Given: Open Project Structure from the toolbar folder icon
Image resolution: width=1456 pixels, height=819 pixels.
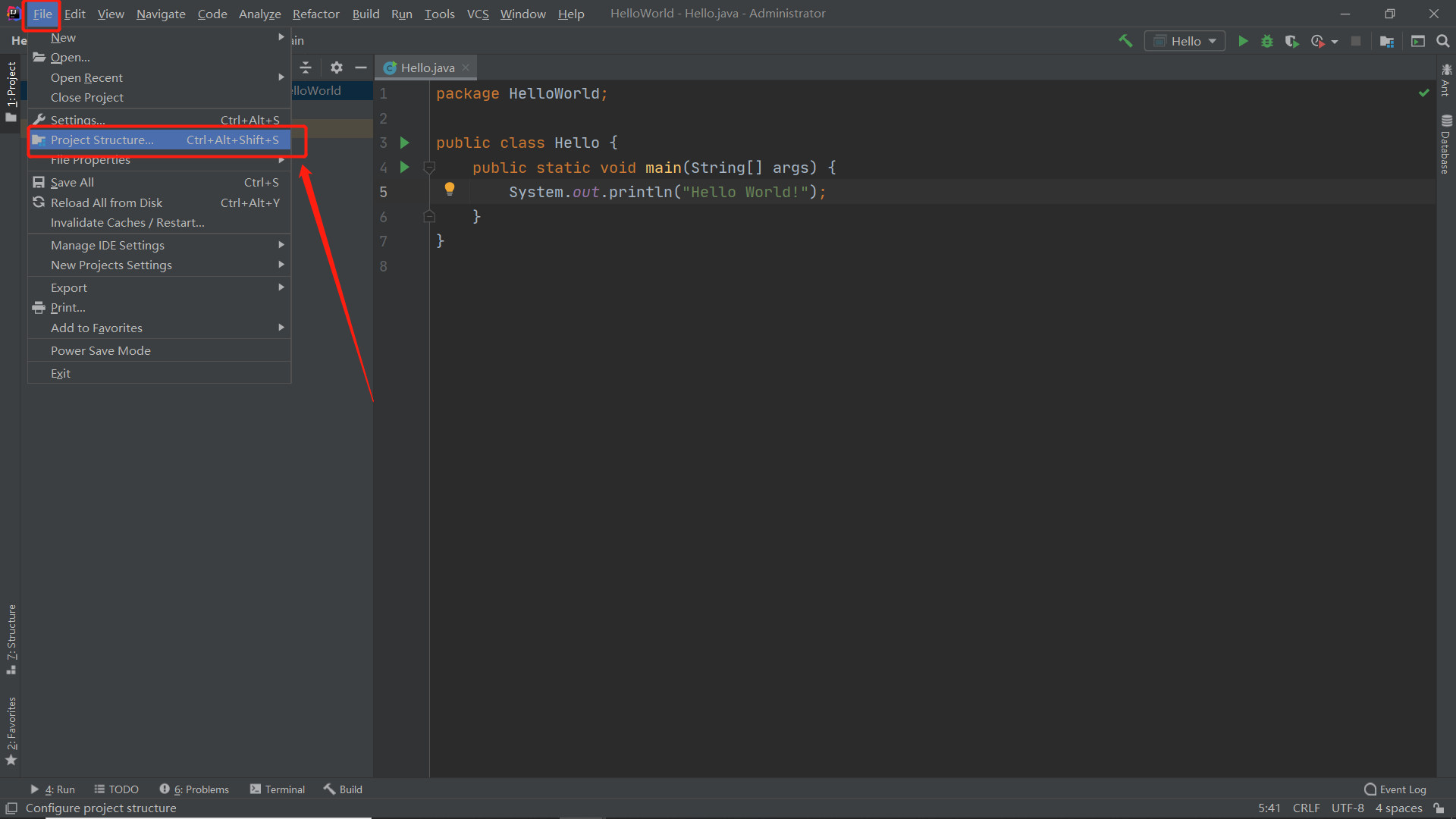Looking at the screenshot, I should 1387,41.
